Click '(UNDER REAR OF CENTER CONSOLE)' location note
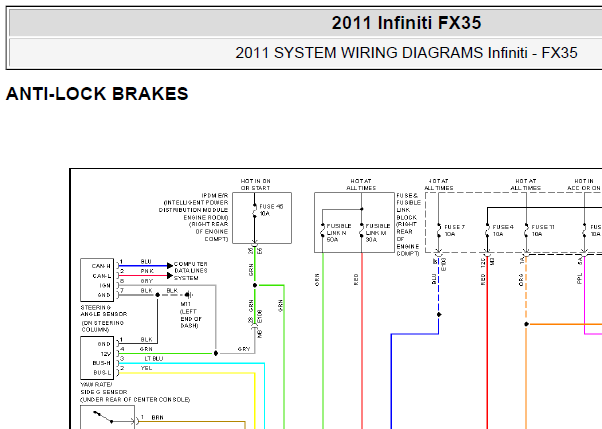Viewport: 602px width, 429px height. [x=135, y=399]
